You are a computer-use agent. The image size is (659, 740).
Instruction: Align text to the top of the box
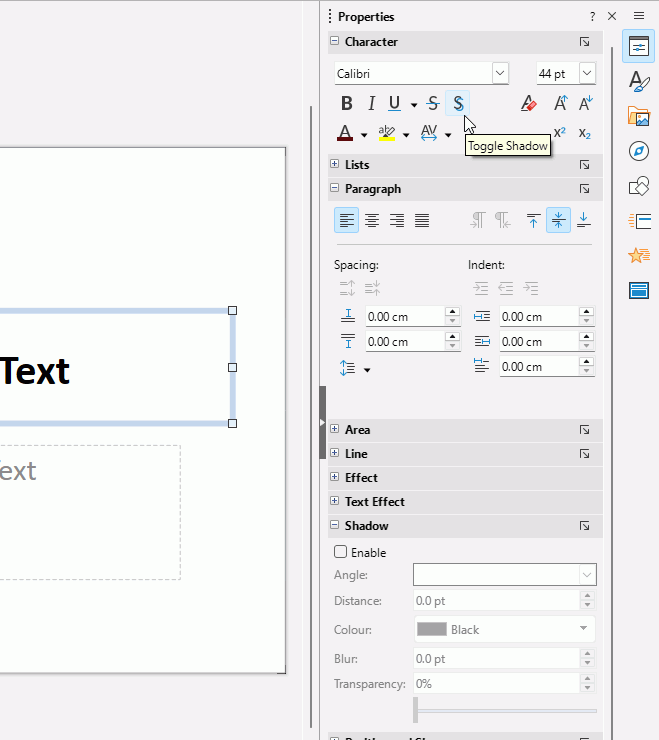tap(533, 220)
